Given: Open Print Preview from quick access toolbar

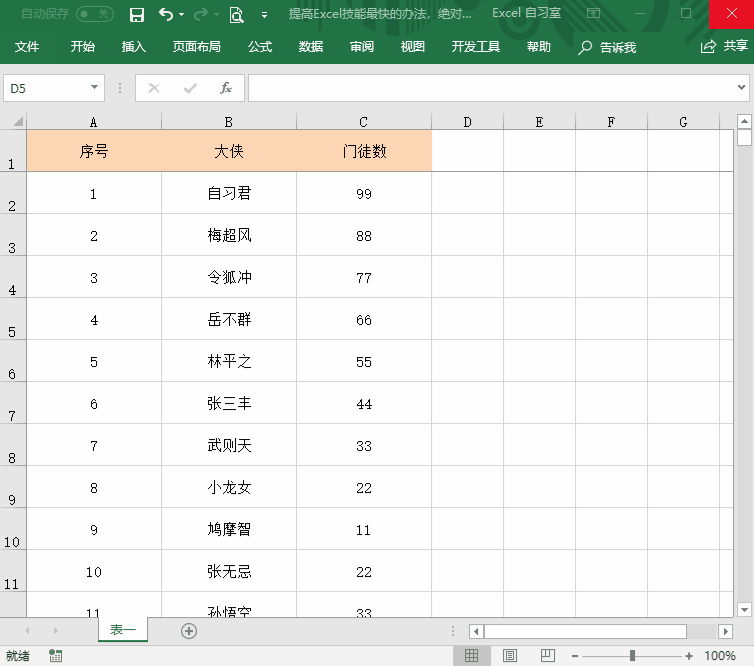Looking at the screenshot, I should (236, 15).
